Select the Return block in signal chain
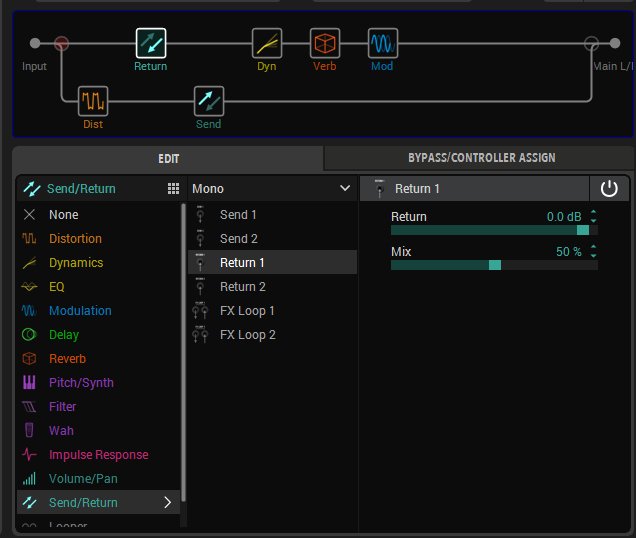636x538 pixels. click(x=150, y=43)
